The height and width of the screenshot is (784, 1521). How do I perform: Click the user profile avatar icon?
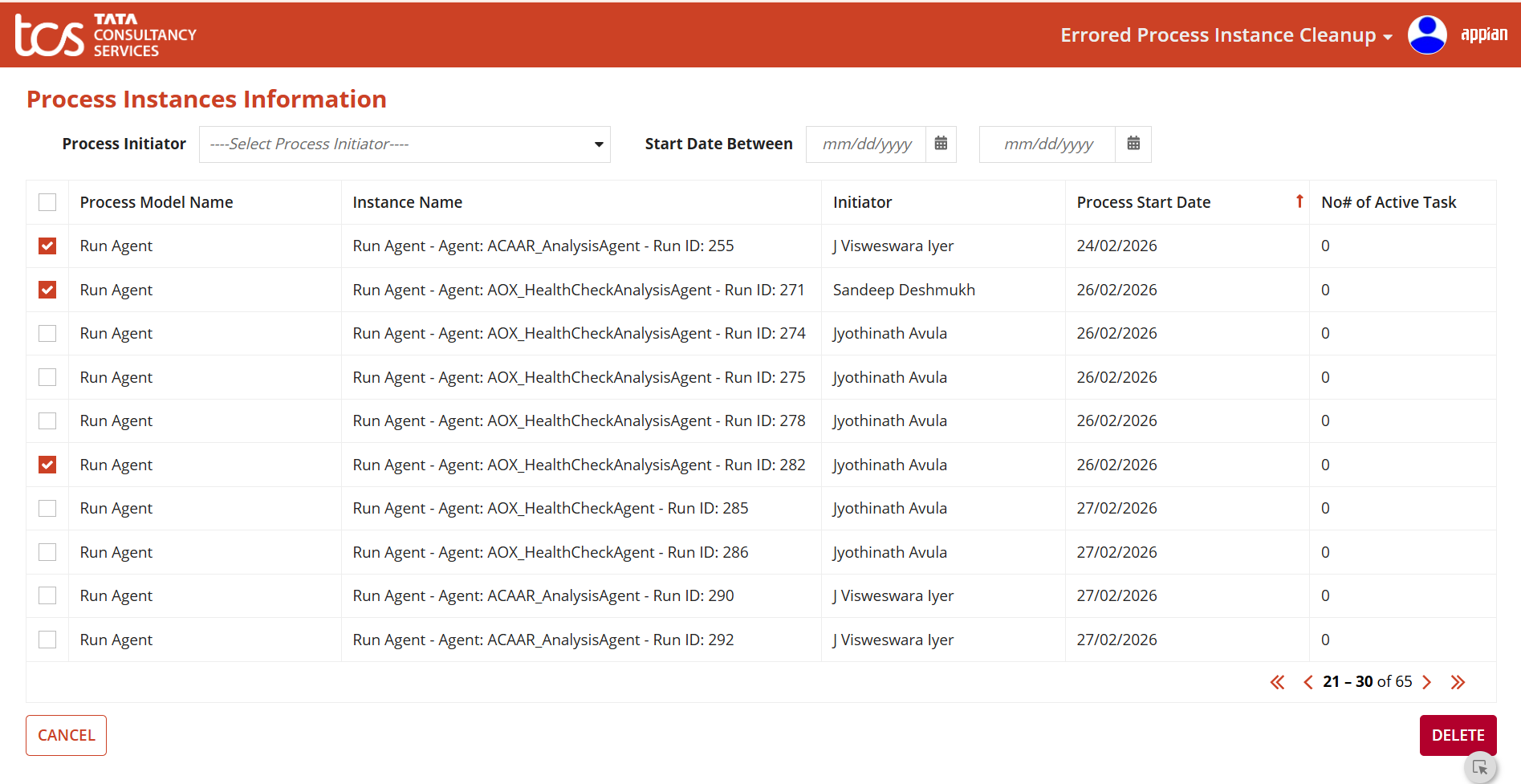coord(1426,35)
